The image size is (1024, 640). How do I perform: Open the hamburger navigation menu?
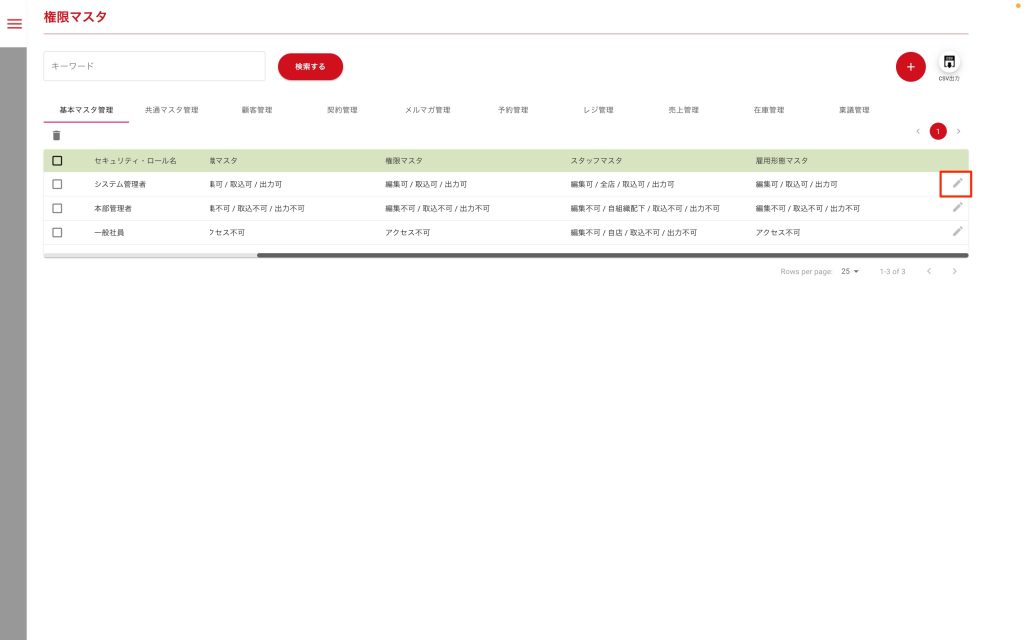(x=14, y=24)
